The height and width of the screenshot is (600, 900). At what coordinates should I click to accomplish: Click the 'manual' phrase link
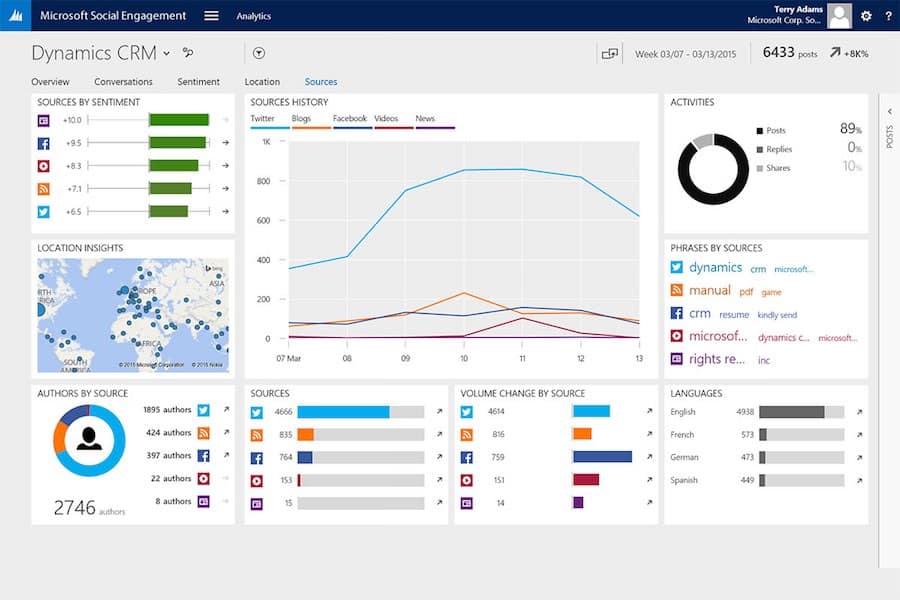(709, 291)
